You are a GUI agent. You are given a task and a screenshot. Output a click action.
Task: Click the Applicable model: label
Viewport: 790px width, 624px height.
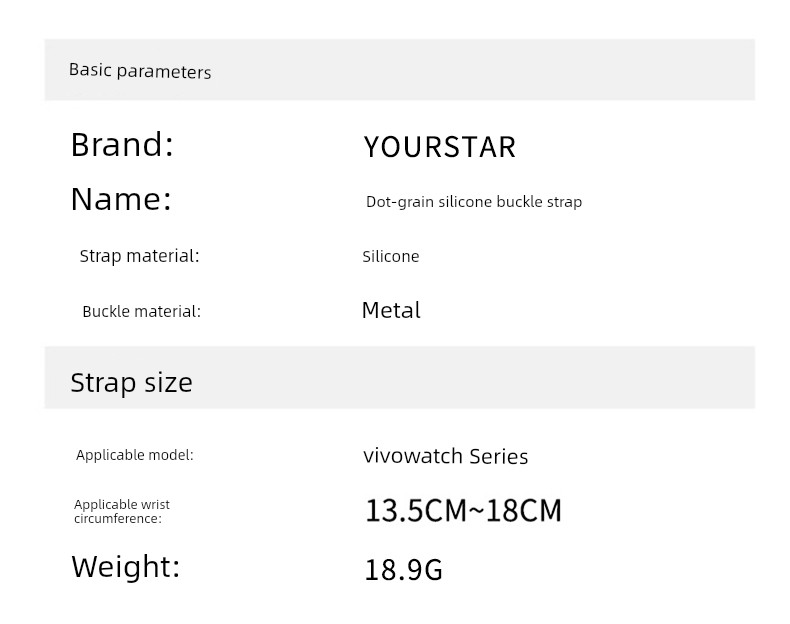point(135,455)
